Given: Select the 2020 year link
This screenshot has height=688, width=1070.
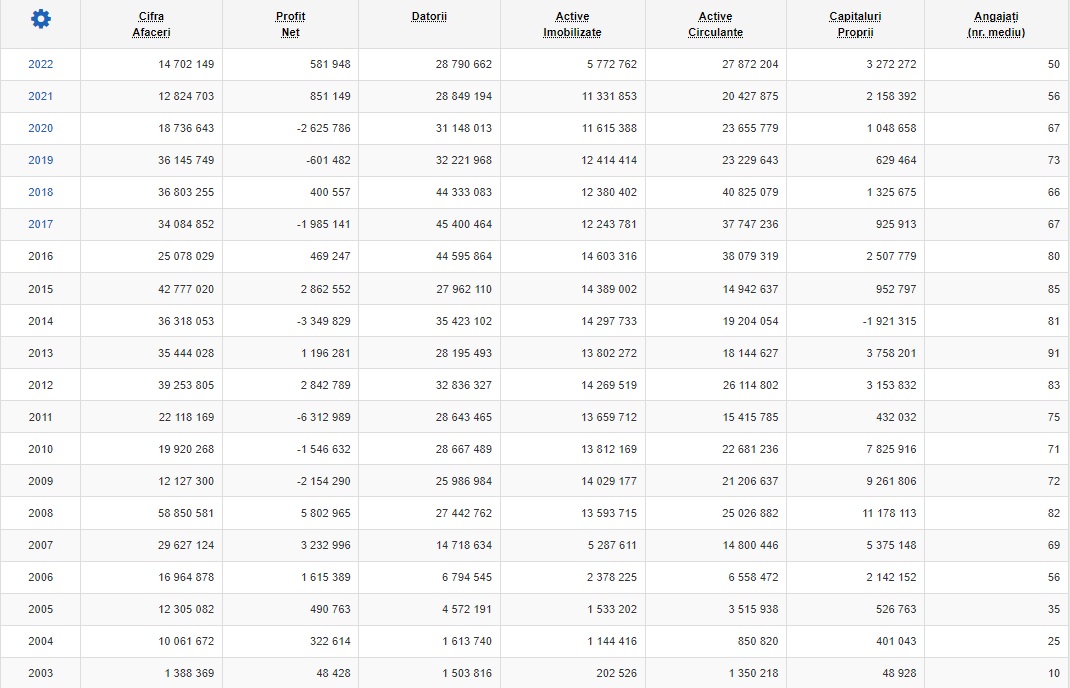Looking at the screenshot, I should [41, 128].
